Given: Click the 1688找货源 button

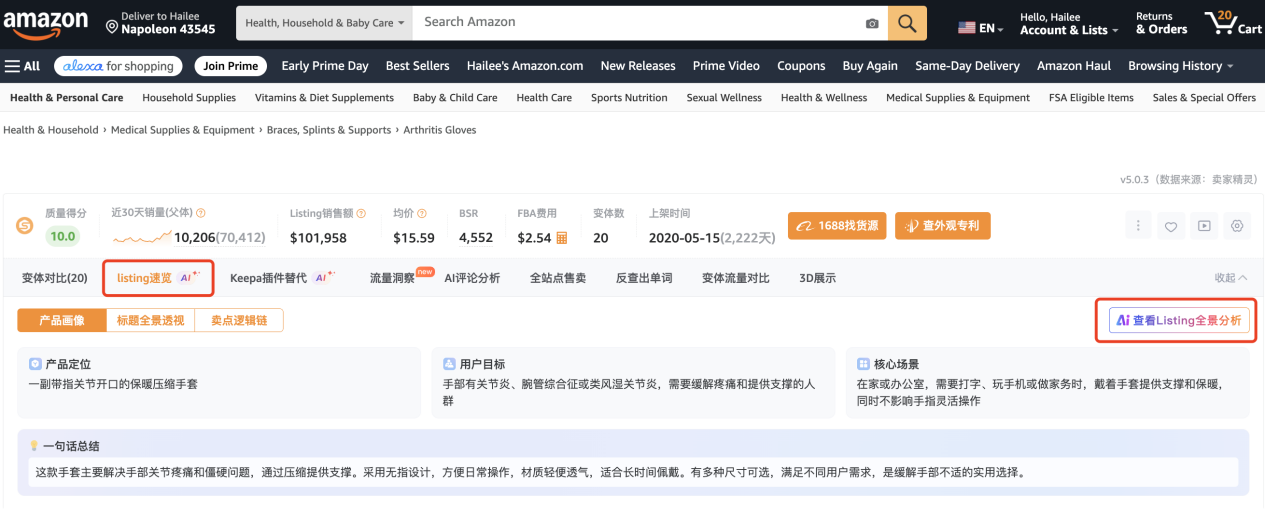Looking at the screenshot, I should [x=837, y=226].
